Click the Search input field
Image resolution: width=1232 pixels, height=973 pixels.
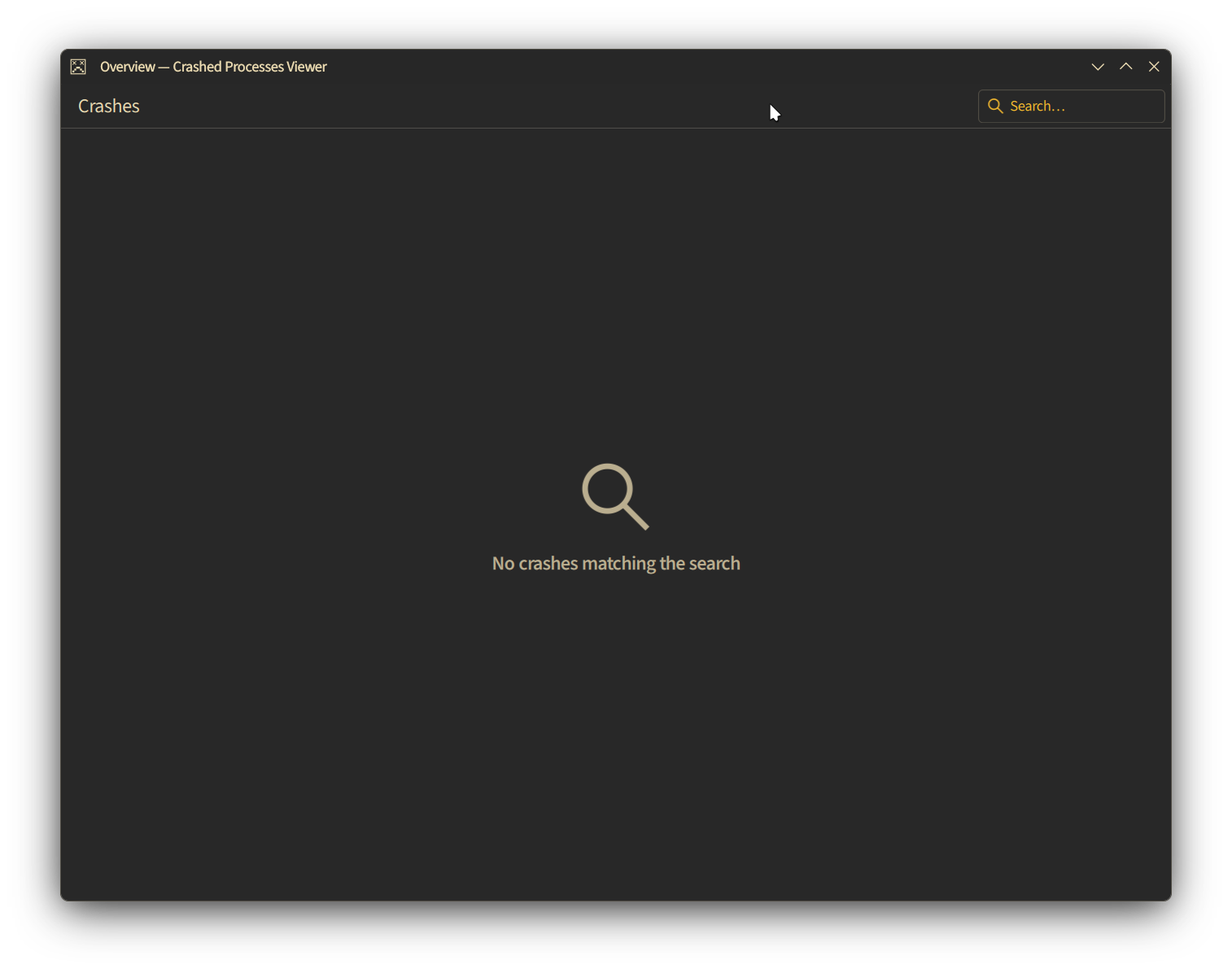[x=1071, y=107]
